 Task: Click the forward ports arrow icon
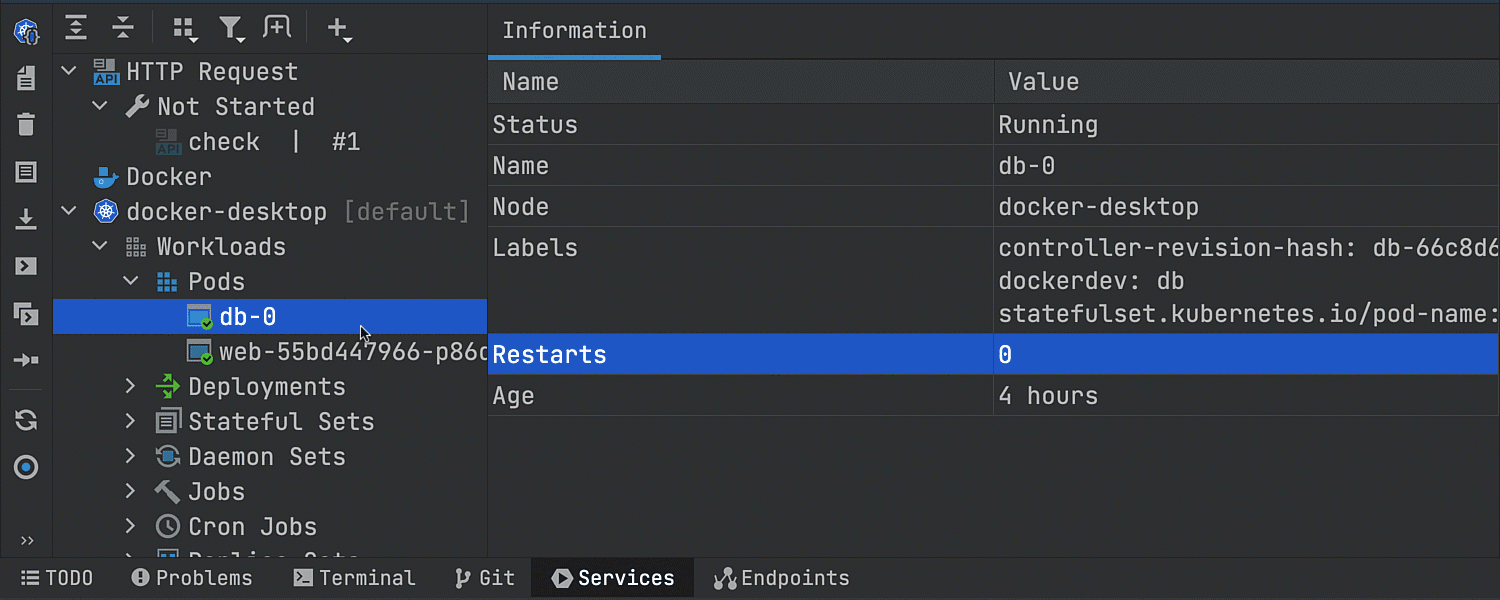(27, 360)
